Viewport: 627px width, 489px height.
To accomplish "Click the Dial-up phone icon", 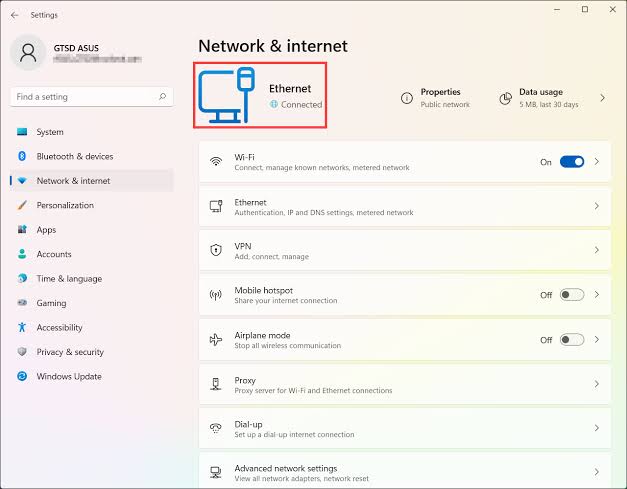I will [215, 429].
